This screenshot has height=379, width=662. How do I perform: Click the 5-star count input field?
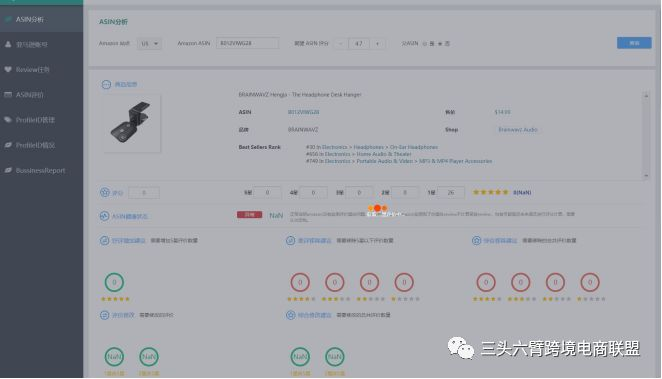point(267,192)
